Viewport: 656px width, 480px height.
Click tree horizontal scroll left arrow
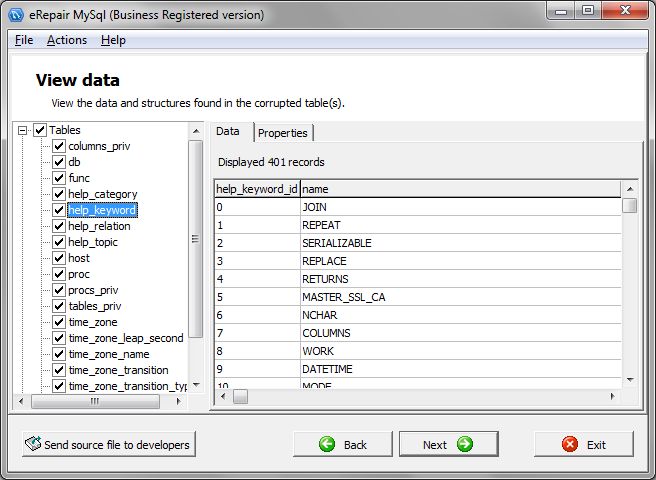[21, 401]
